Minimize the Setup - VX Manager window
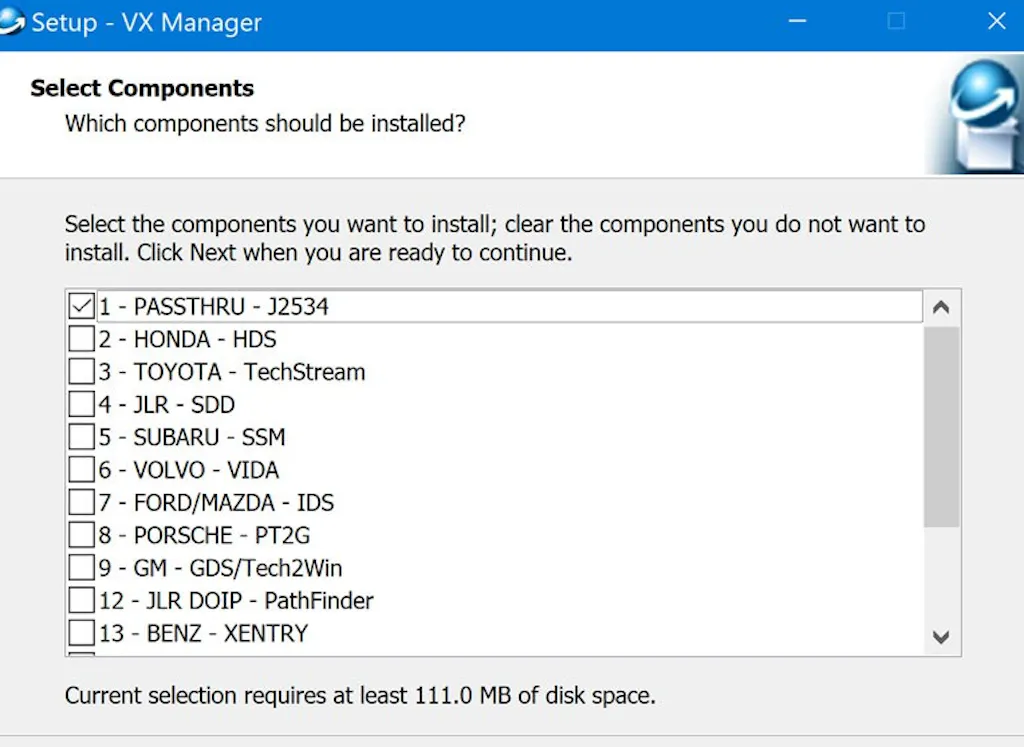This screenshot has height=747, width=1024. [x=797, y=22]
